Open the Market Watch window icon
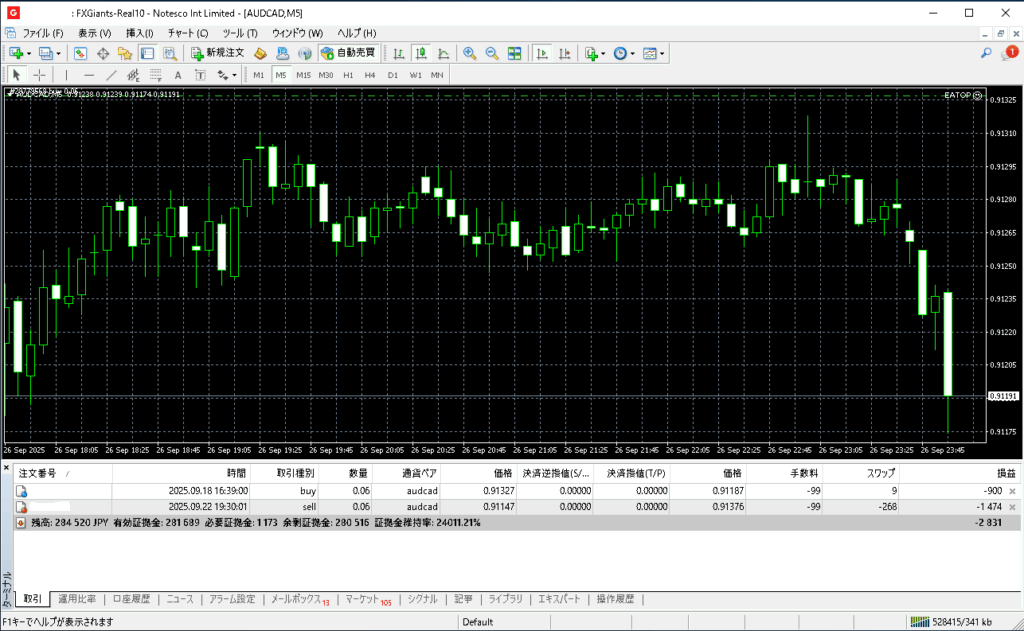This screenshot has height=631, width=1024. coord(80,53)
